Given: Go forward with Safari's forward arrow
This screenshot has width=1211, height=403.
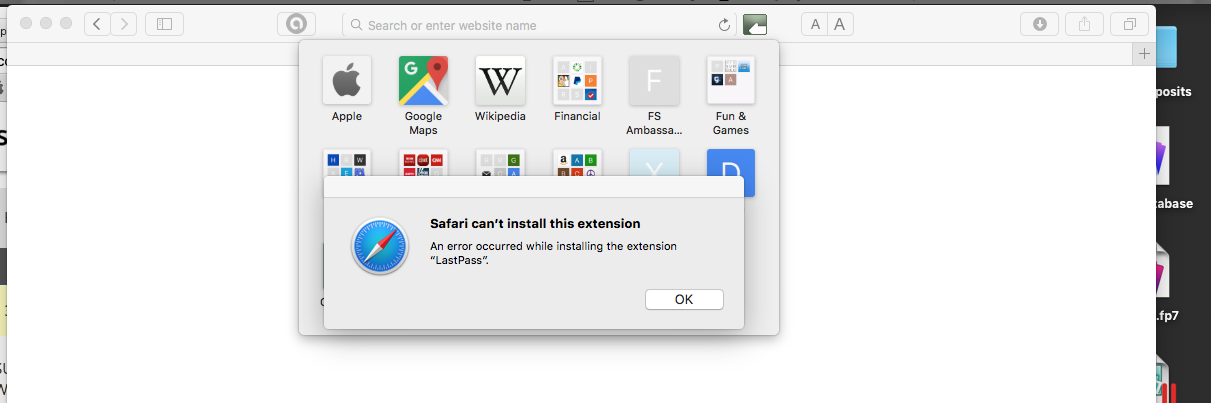Looking at the screenshot, I should coord(124,24).
